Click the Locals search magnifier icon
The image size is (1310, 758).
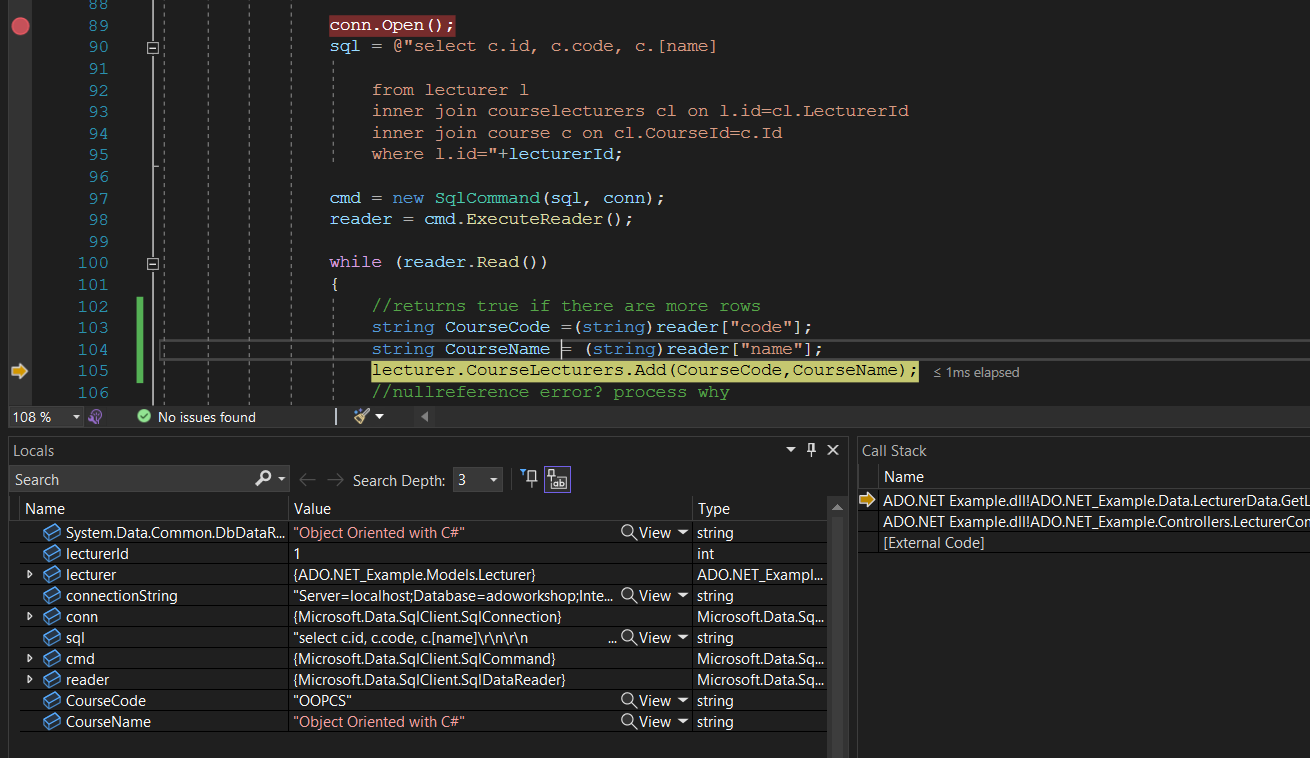(x=263, y=479)
